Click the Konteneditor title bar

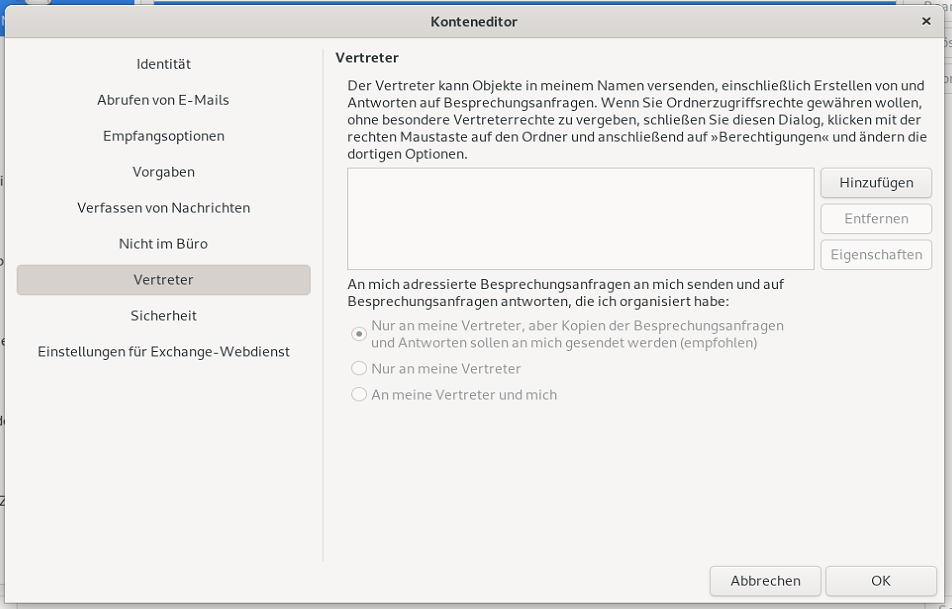(x=476, y=21)
